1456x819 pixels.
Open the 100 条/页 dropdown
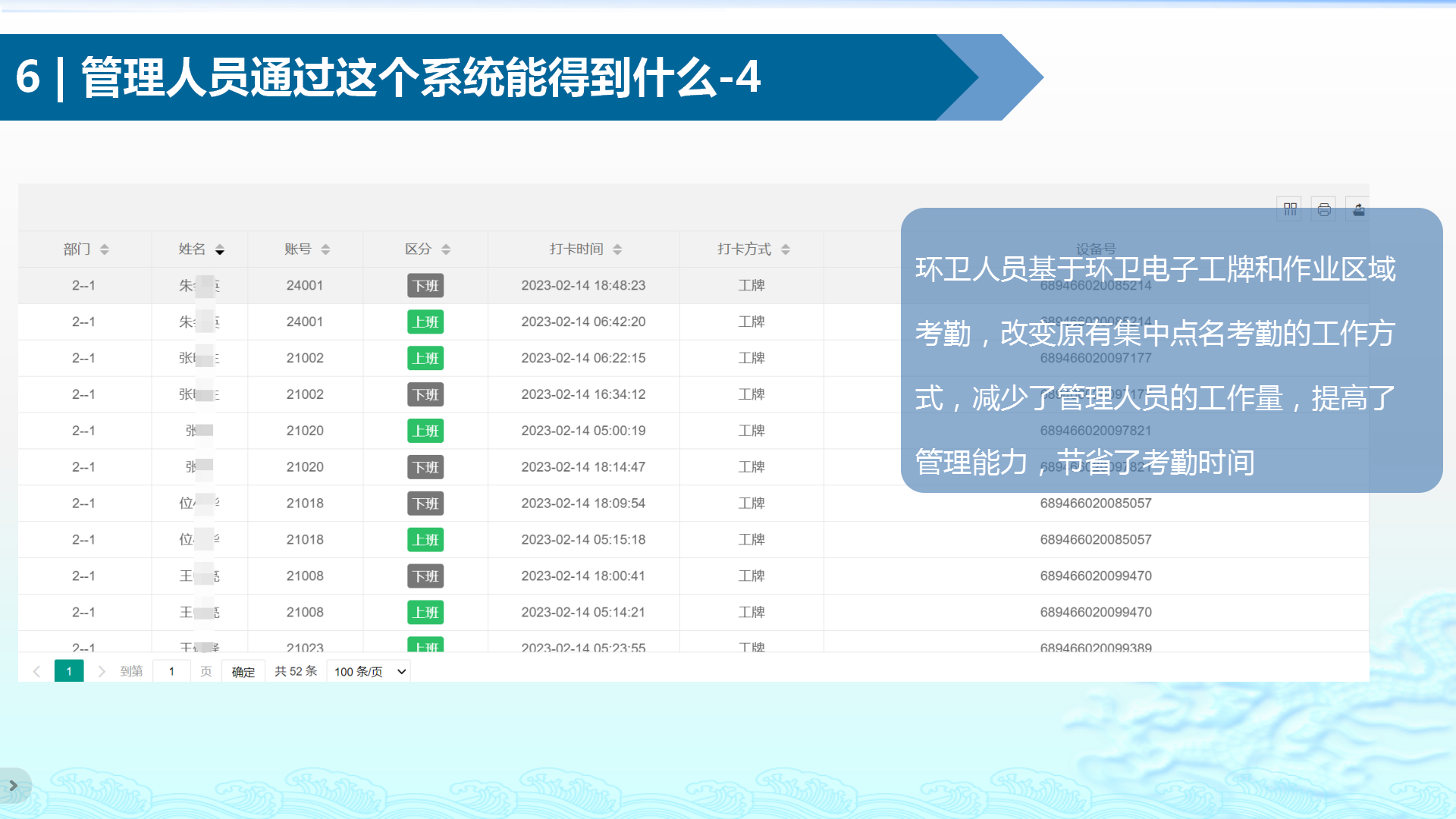tap(369, 671)
